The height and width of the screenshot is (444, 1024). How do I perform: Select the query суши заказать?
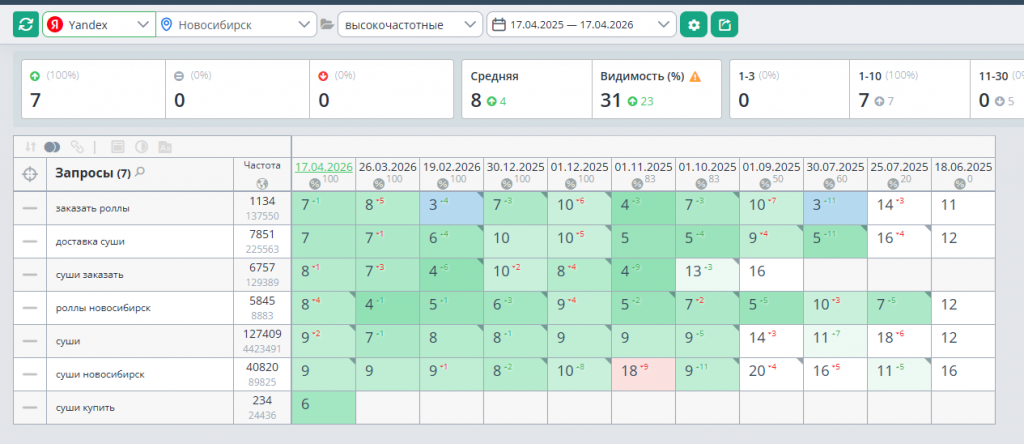click(89, 275)
